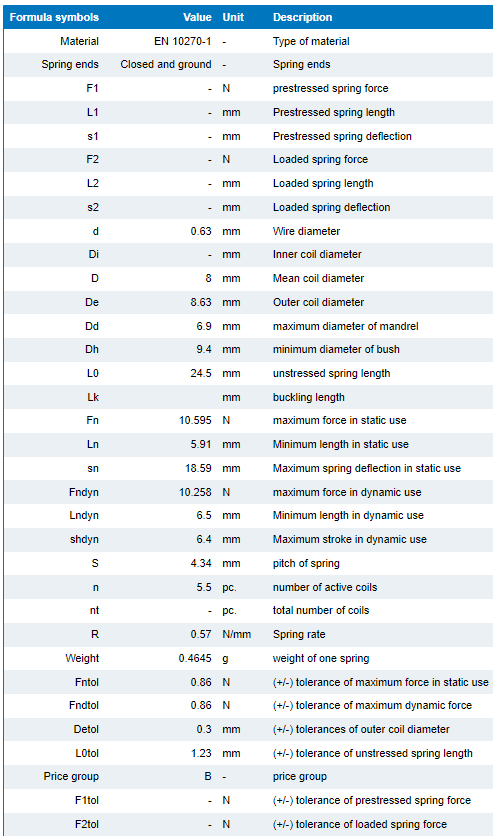Click the Formula symbols column header
This screenshot has height=836, width=493.
click(x=54, y=17)
